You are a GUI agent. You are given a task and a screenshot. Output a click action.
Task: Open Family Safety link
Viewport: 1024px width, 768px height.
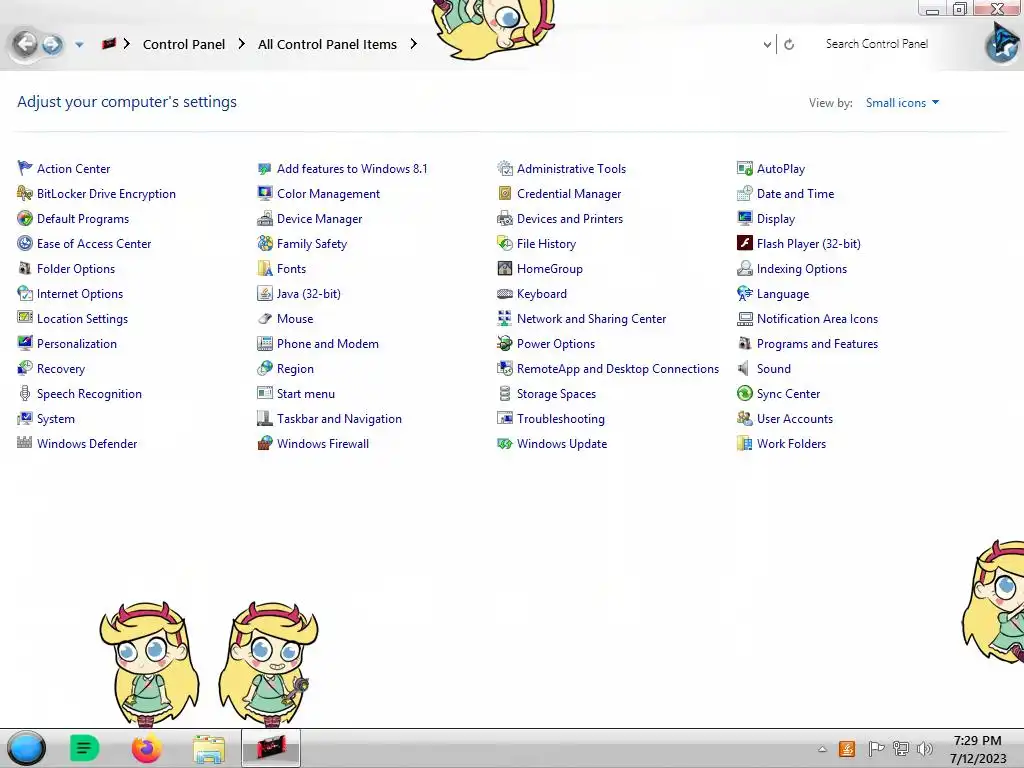point(312,244)
